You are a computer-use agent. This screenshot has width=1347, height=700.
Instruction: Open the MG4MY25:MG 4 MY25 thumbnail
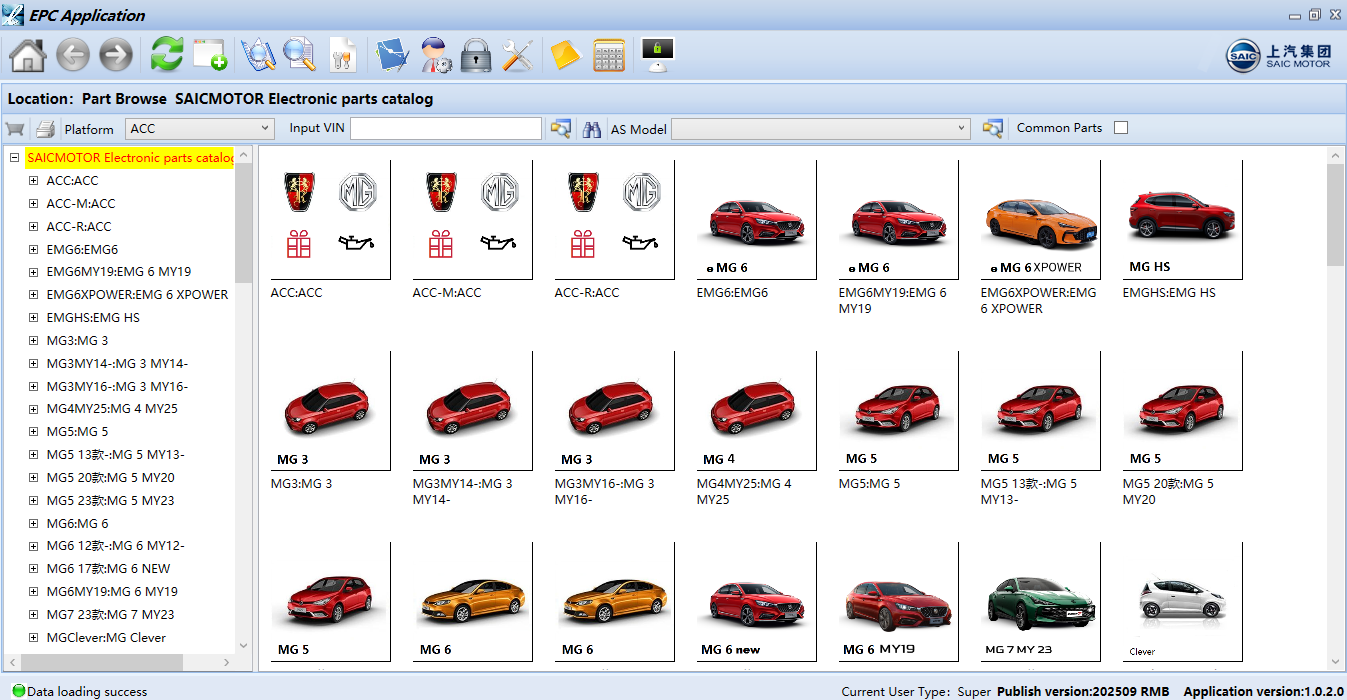click(x=756, y=411)
